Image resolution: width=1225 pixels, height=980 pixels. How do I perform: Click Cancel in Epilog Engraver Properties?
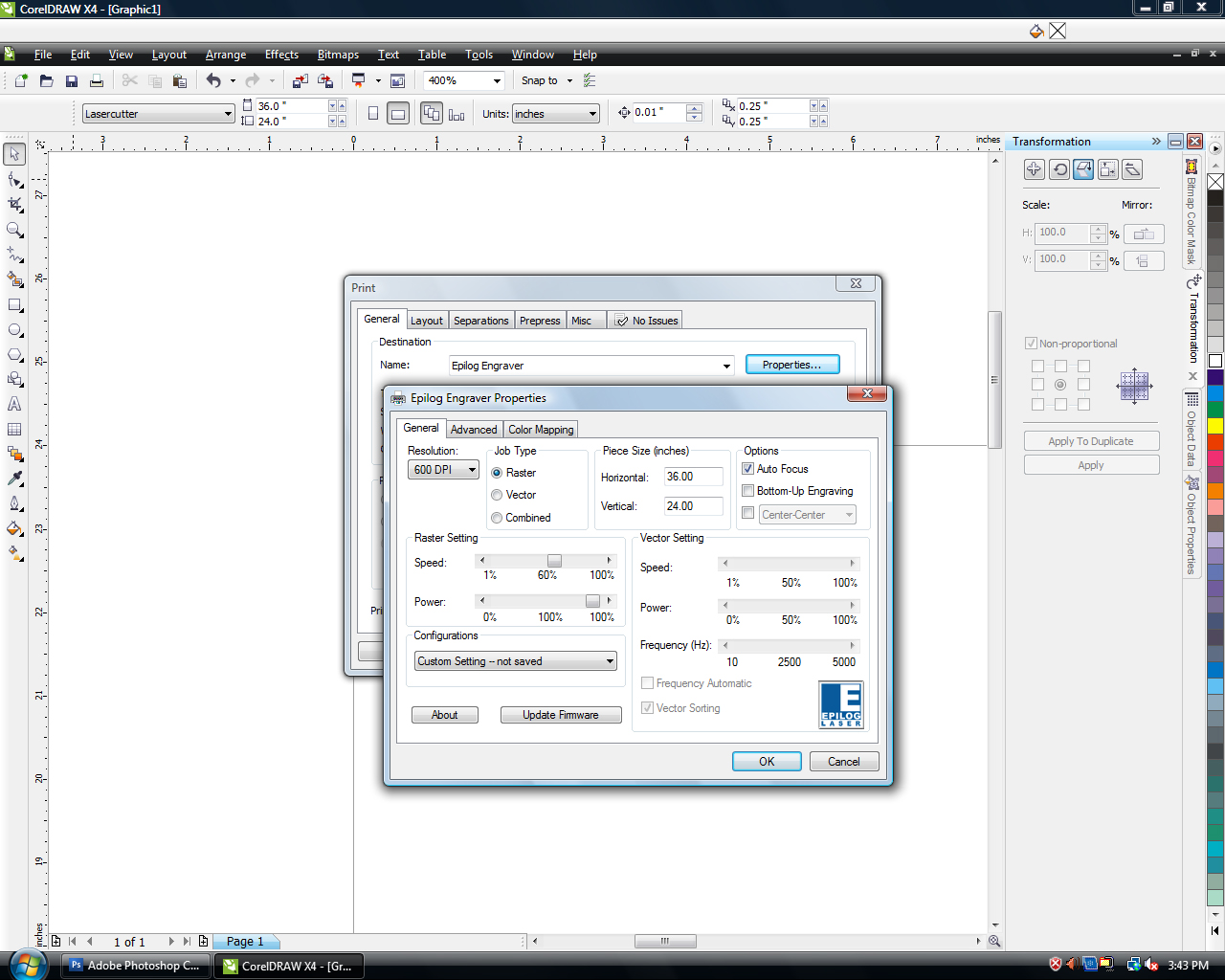(844, 762)
